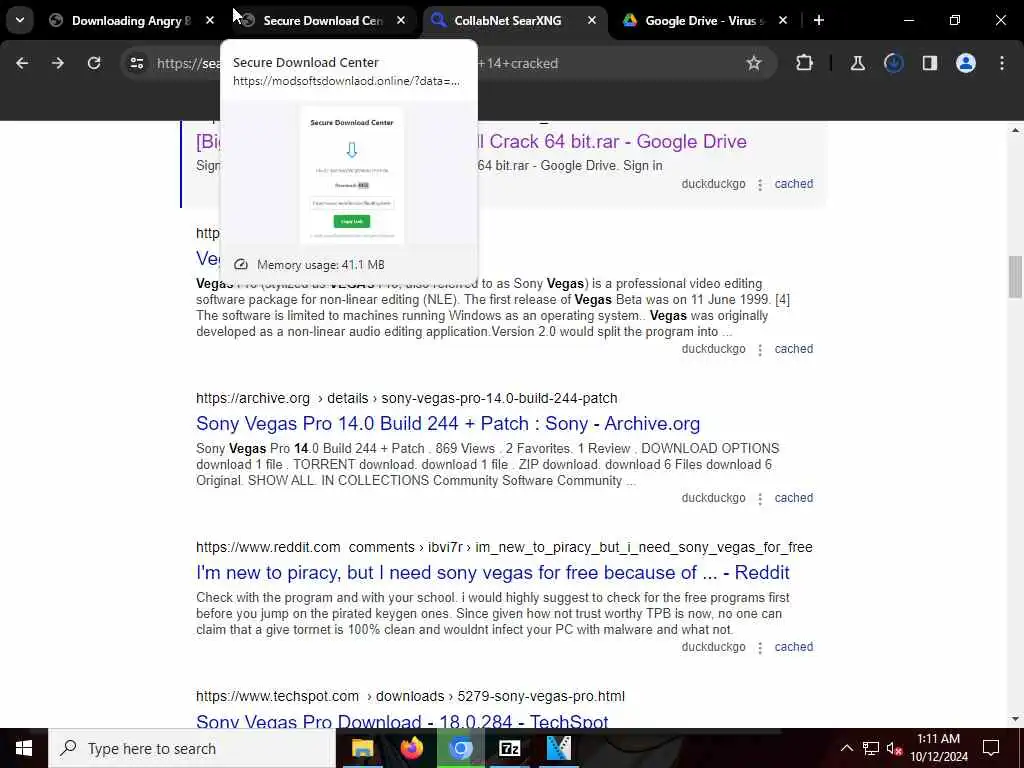1024x768 pixels.
Task: Open the network status tray icon
Action: click(x=871, y=748)
